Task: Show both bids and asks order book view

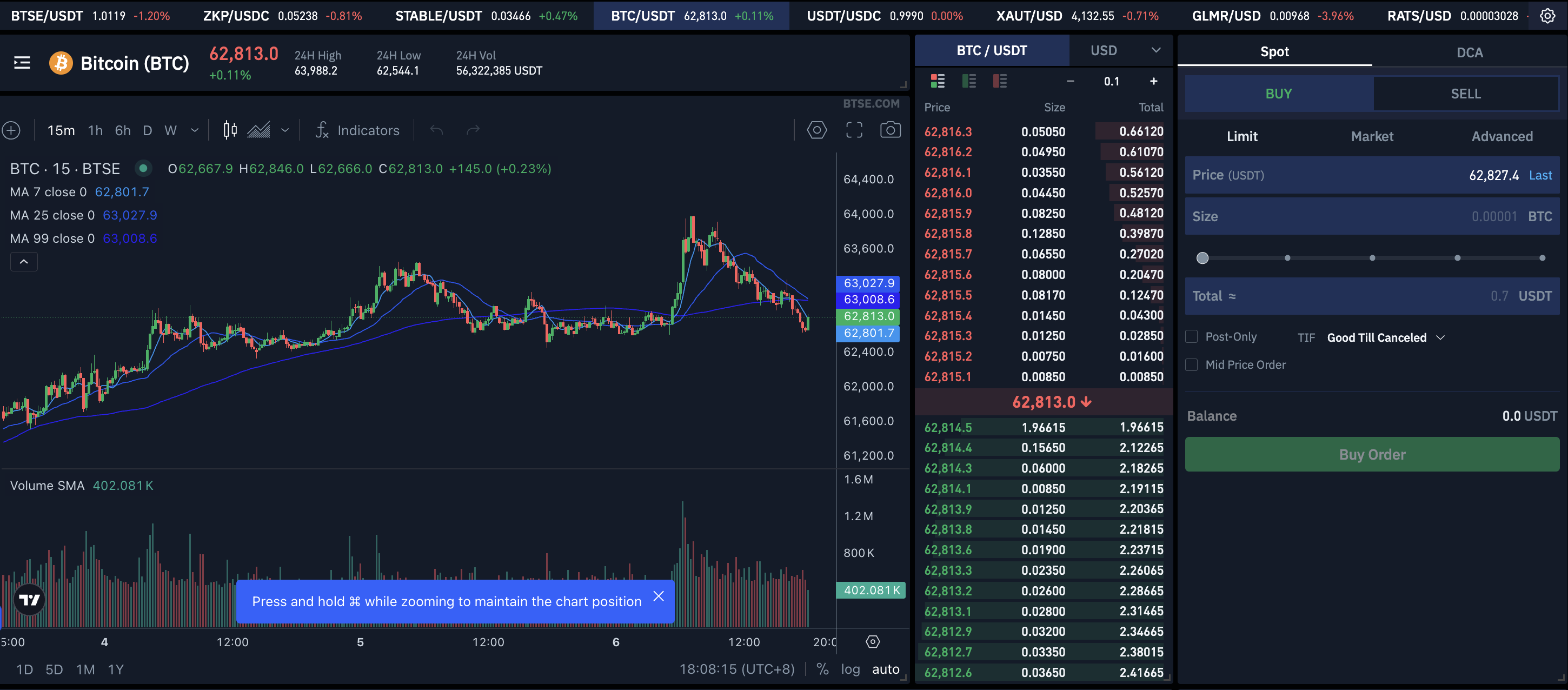Action: click(x=938, y=81)
